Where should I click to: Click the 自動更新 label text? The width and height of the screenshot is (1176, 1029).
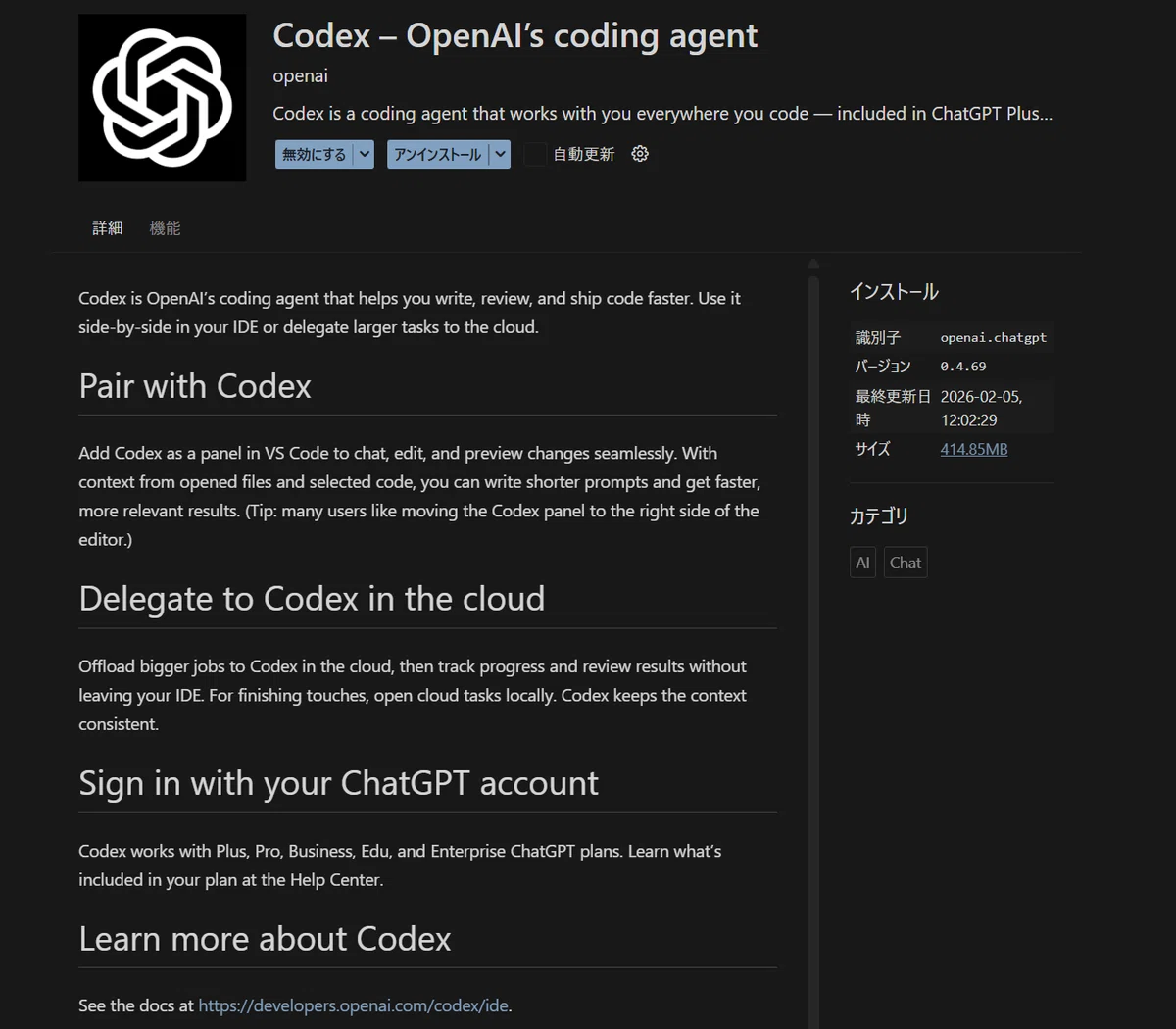click(x=584, y=154)
